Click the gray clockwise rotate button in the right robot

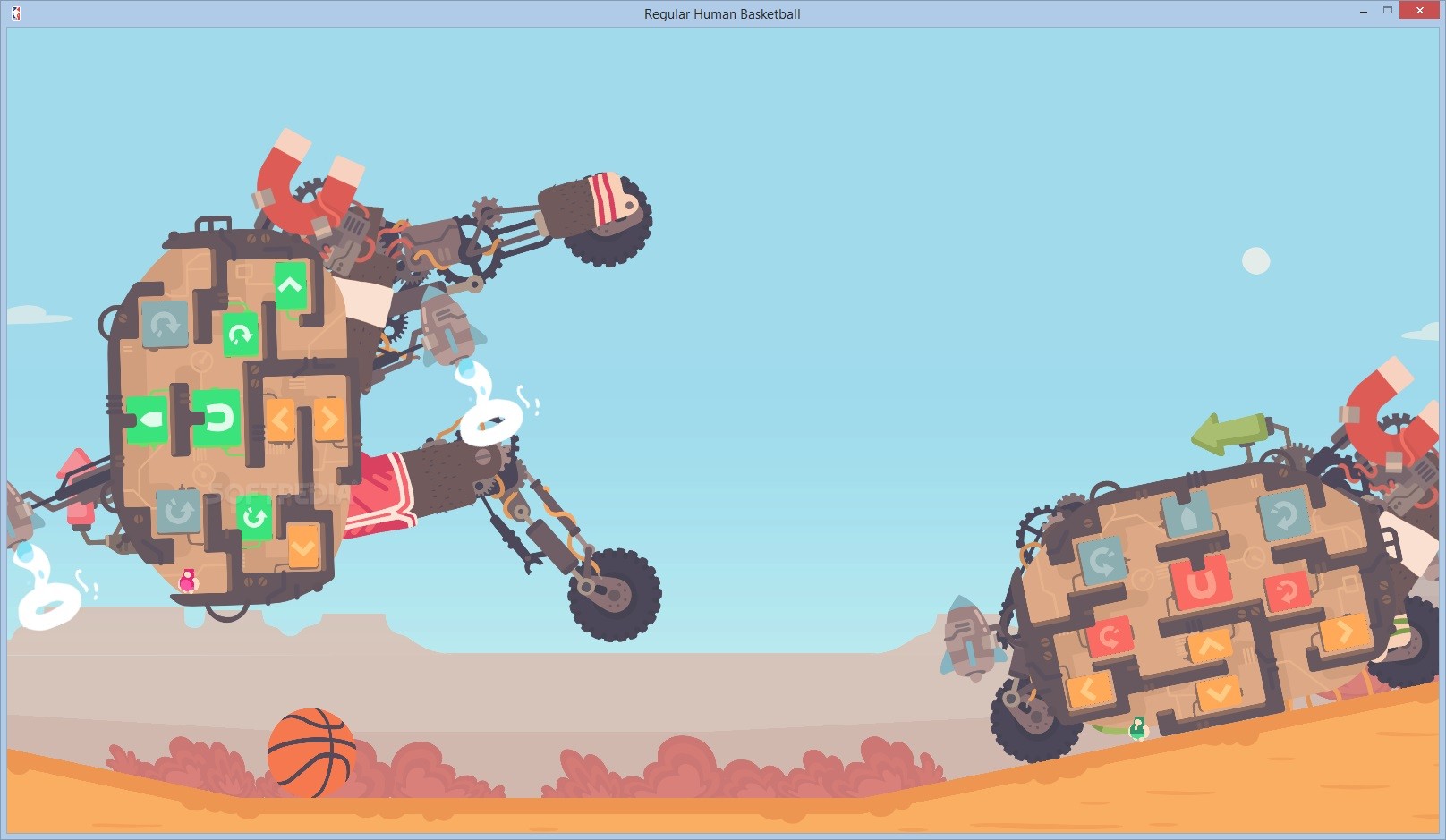[1284, 514]
